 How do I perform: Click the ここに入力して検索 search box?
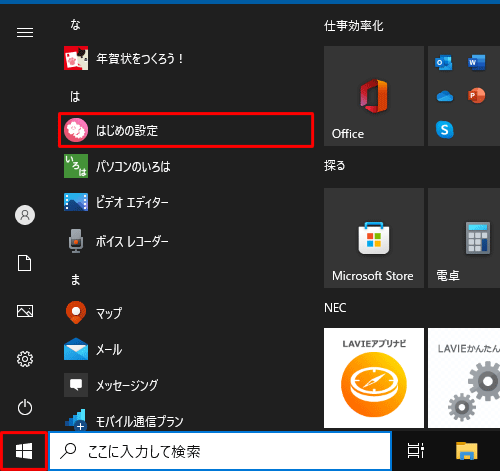click(x=220, y=451)
